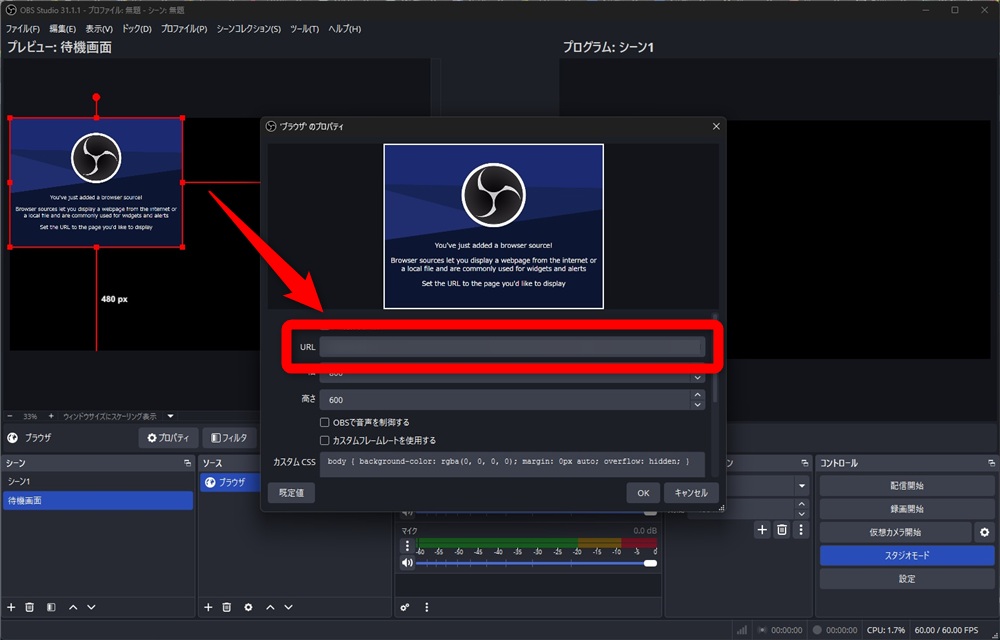Select the ブラウザ source in sources list
The height and width of the screenshot is (640, 1000).
point(231,483)
